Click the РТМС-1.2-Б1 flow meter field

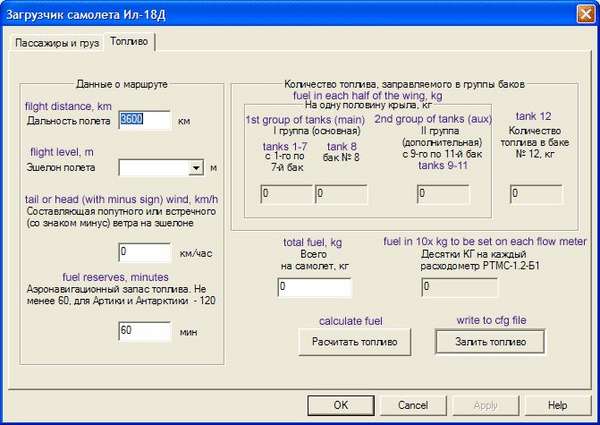459,287
